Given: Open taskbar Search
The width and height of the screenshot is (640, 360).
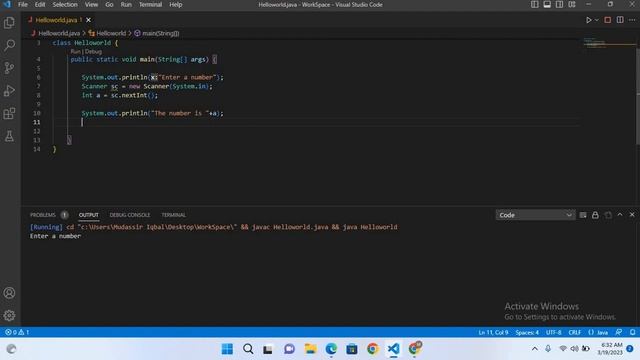Looking at the screenshot, I should pos(248,349).
